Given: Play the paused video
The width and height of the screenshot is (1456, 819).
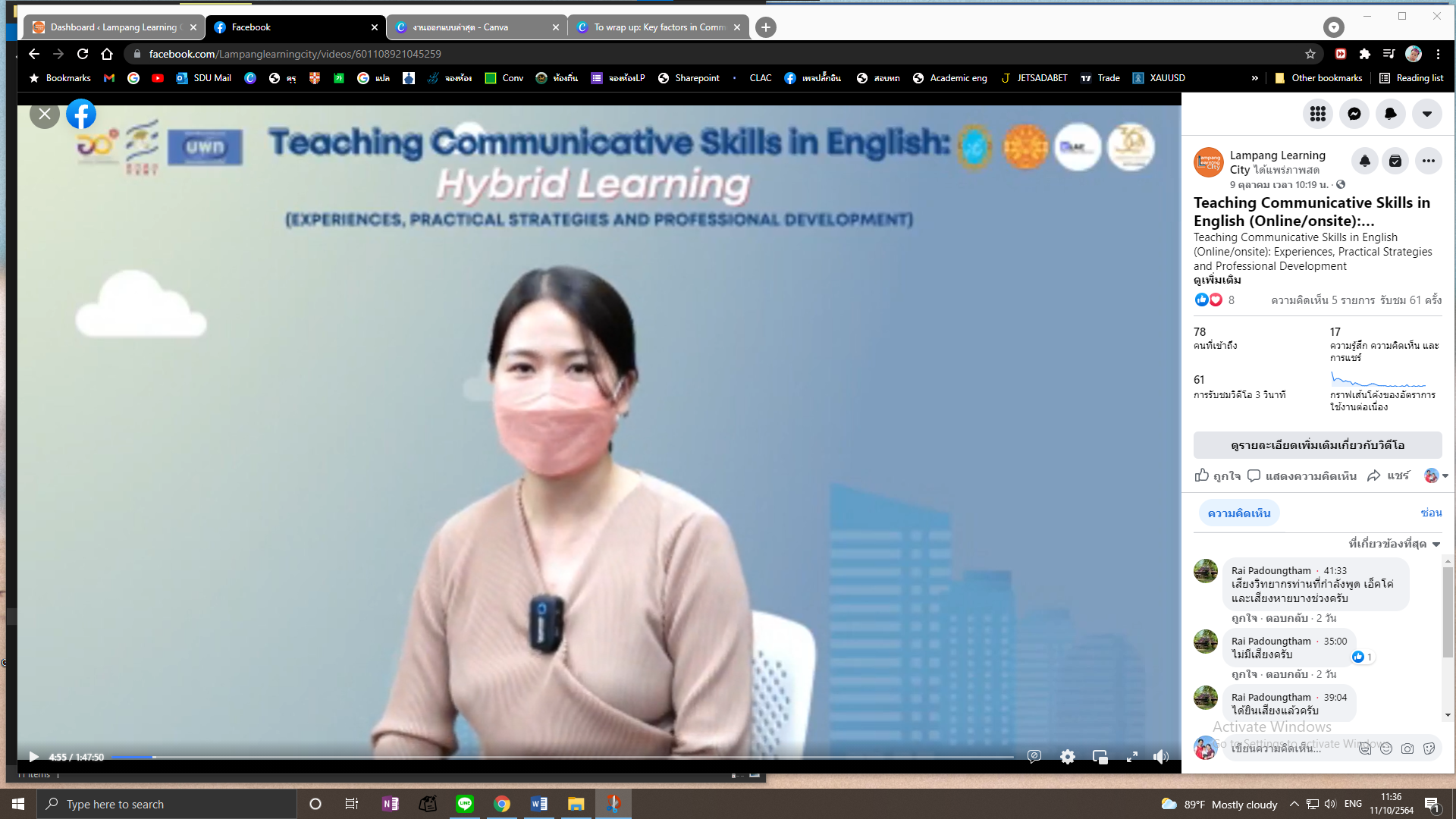Looking at the screenshot, I should 33,757.
